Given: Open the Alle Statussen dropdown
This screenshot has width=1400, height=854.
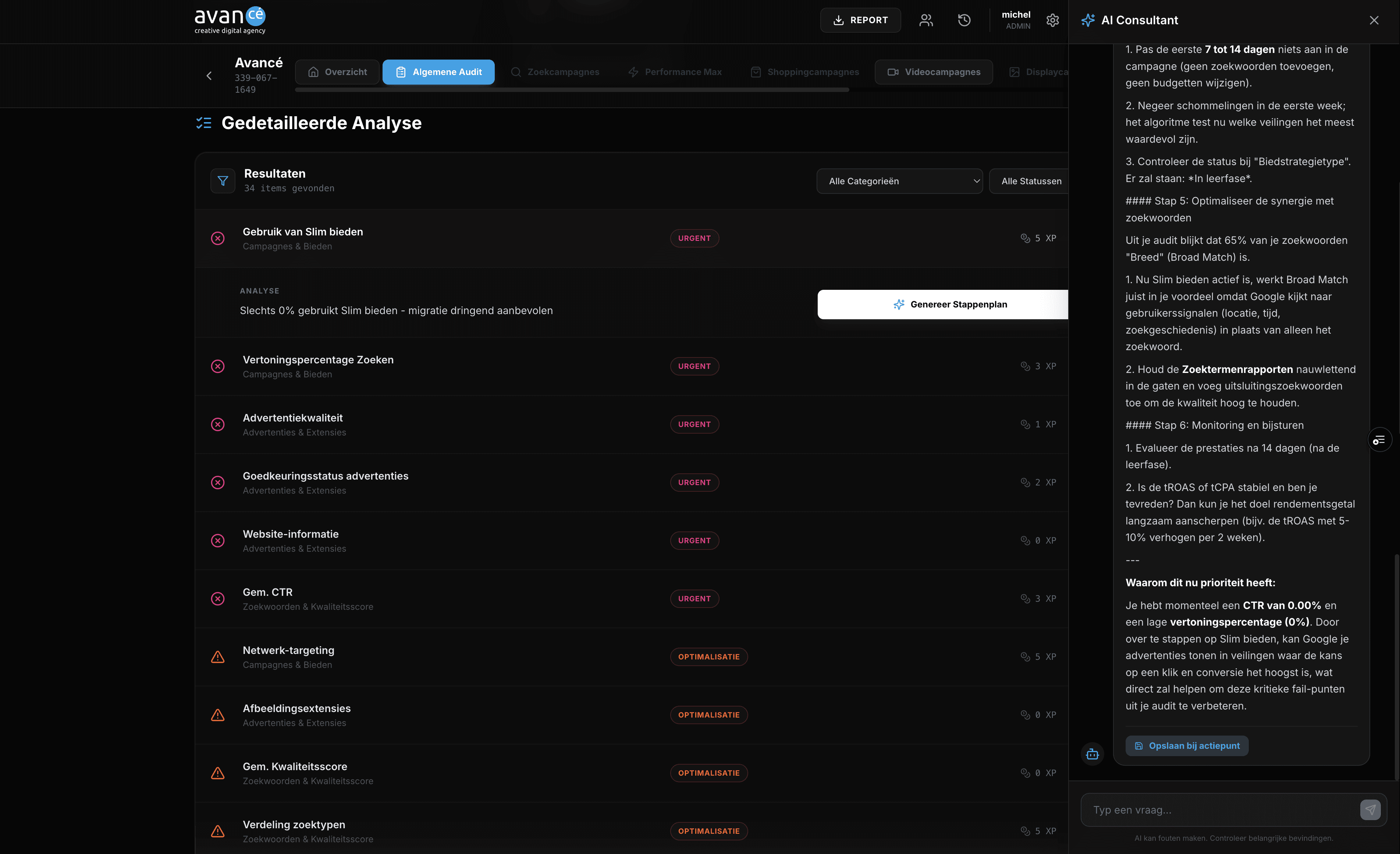Looking at the screenshot, I should (1030, 181).
